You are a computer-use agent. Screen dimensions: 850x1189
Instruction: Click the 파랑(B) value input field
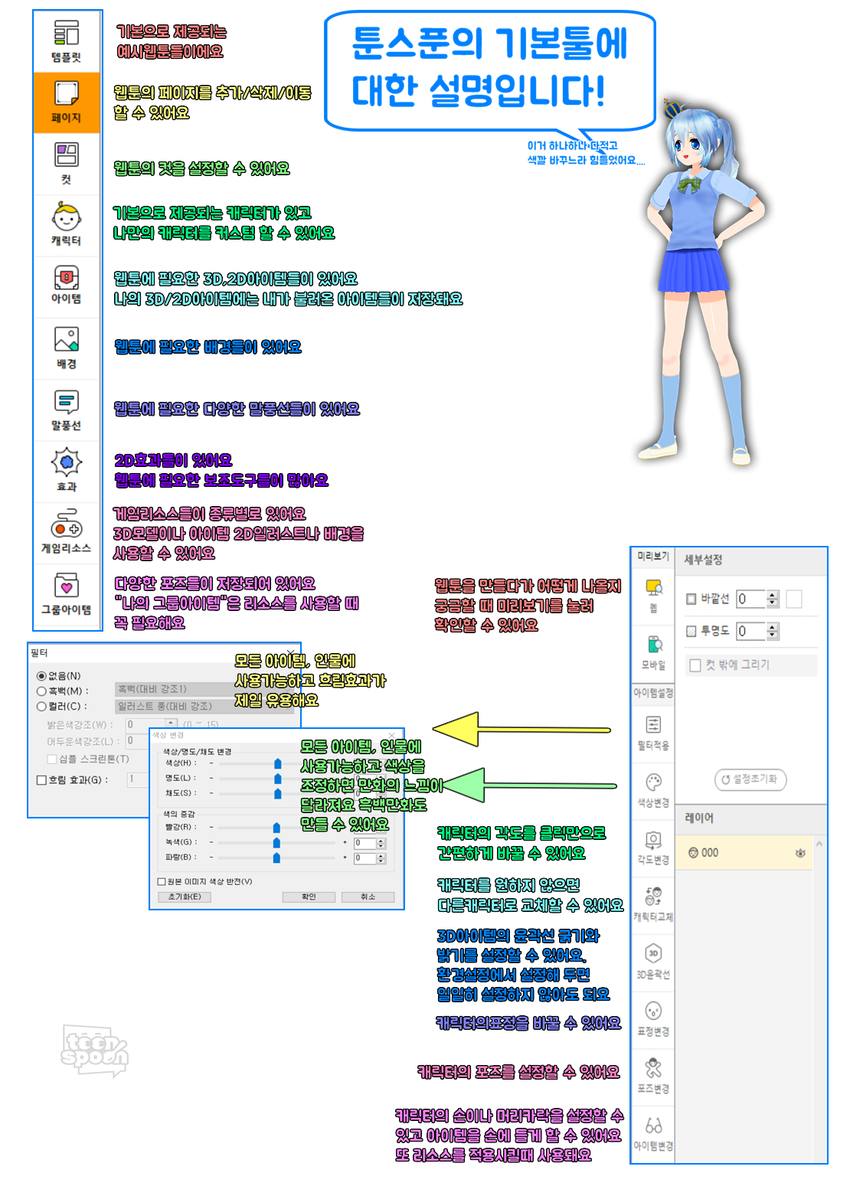[365, 858]
